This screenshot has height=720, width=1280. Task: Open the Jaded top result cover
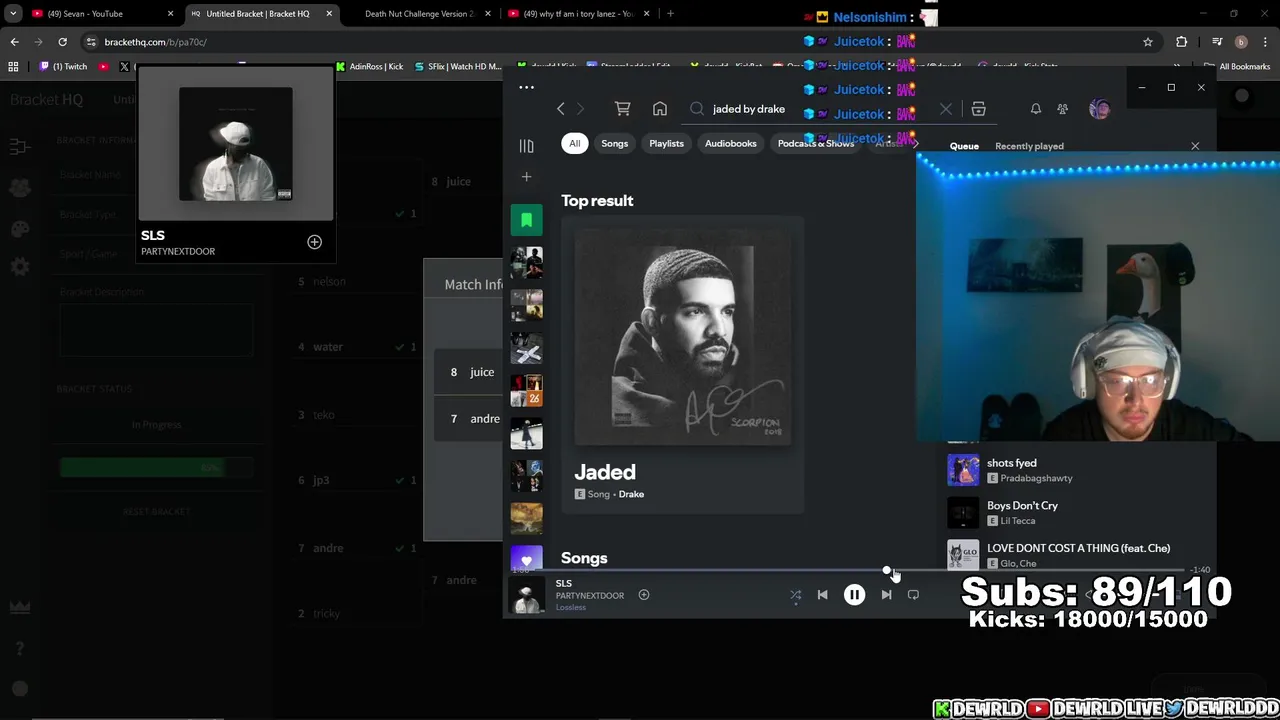coord(682,339)
